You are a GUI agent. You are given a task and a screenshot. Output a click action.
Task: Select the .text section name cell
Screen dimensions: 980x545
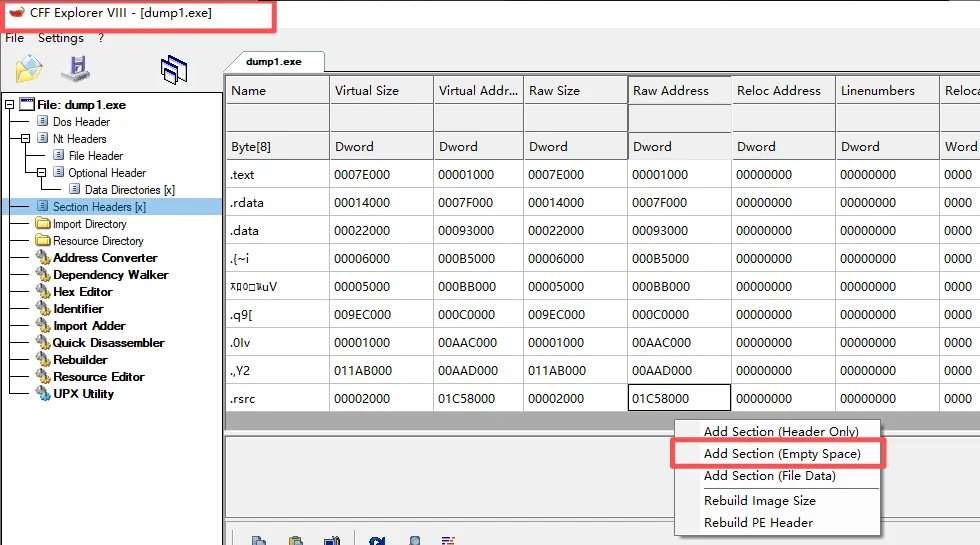(277, 174)
